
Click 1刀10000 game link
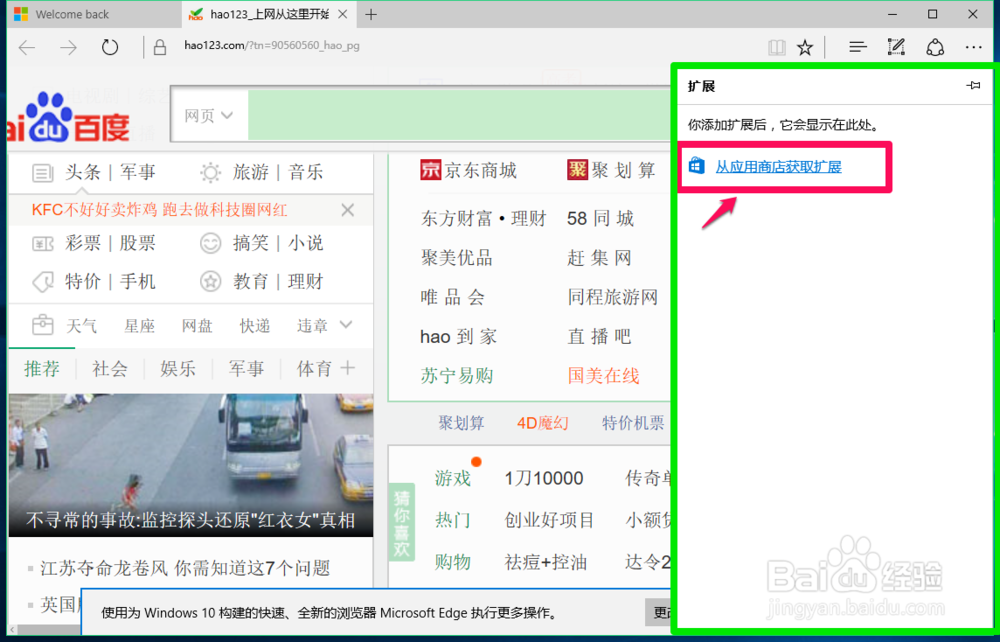tap(543, 478)
